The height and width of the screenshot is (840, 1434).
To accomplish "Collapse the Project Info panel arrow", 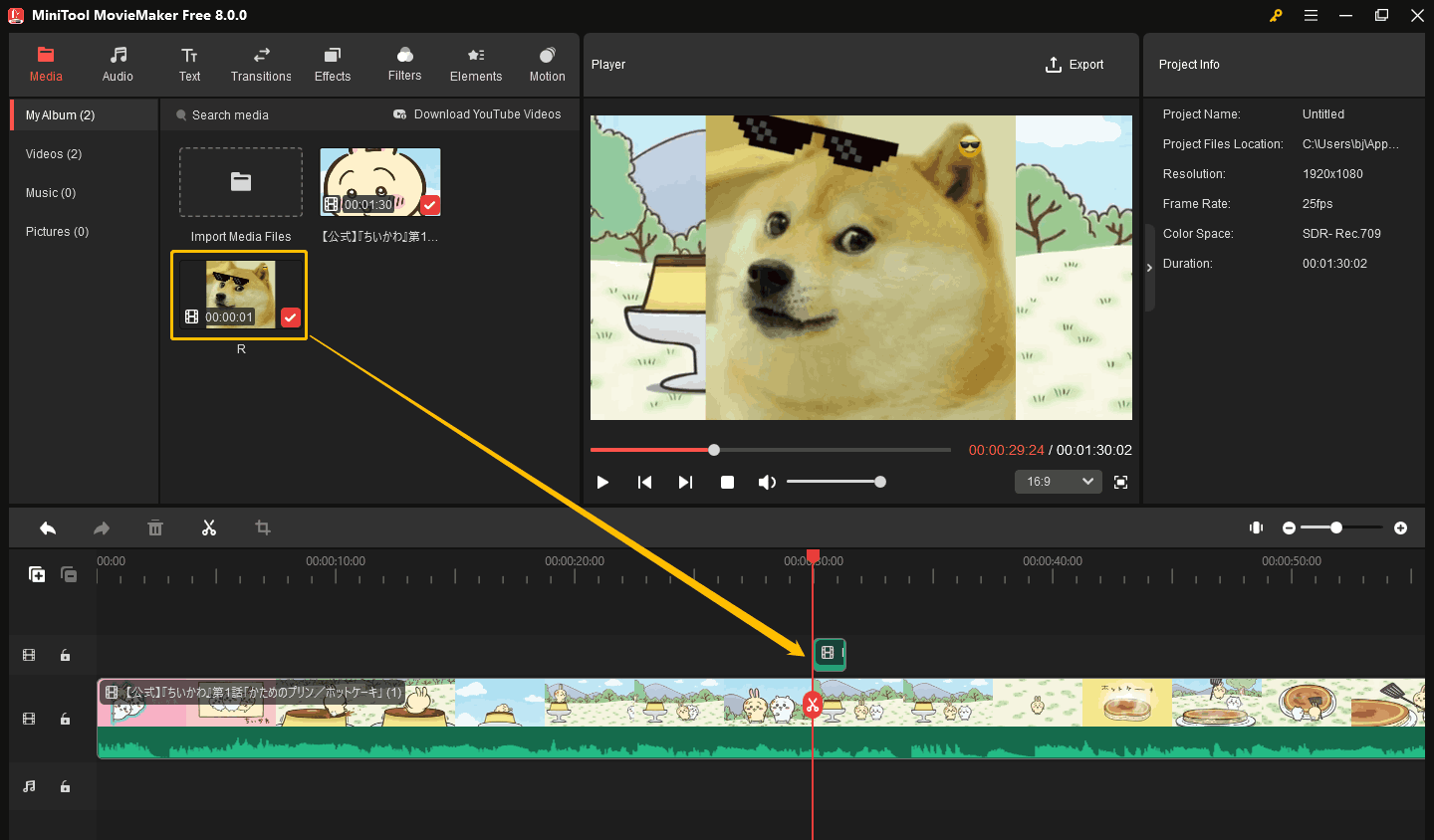I will (x=1149, y=268).
